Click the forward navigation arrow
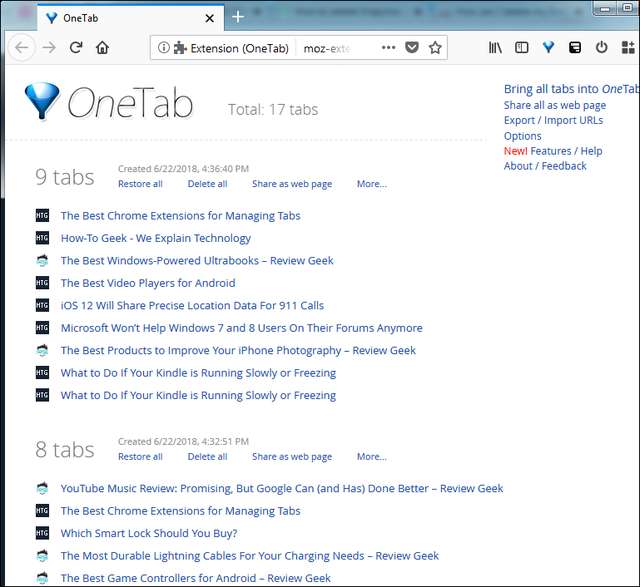This screenshot has width=640, height=587. [x=49, y=48]
